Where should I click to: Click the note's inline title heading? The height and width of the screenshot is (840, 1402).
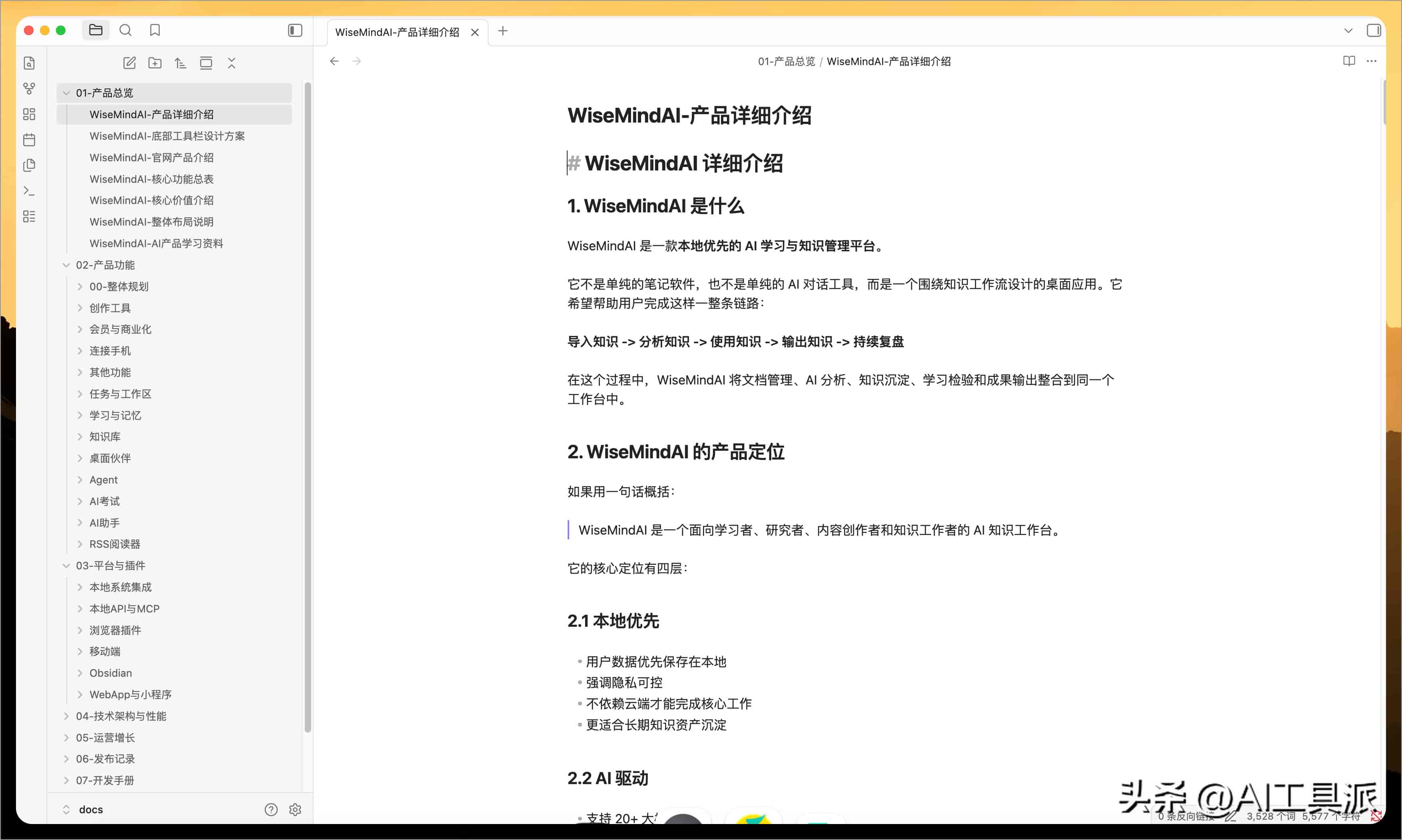(x=689, y=115)
